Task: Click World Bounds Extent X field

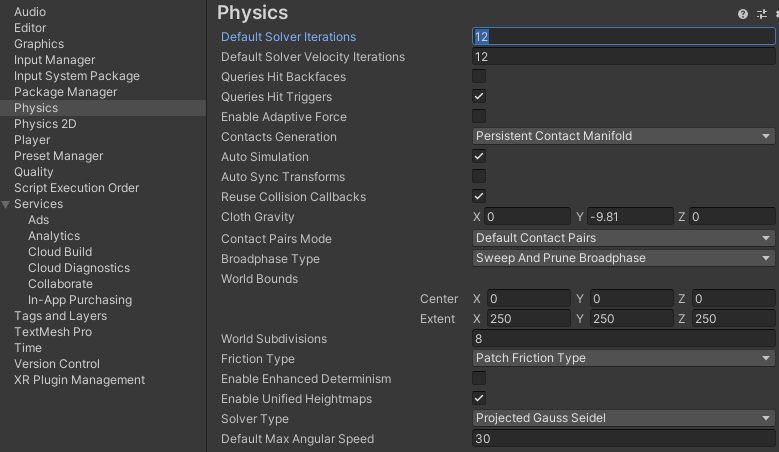Action: click(529, 318)
